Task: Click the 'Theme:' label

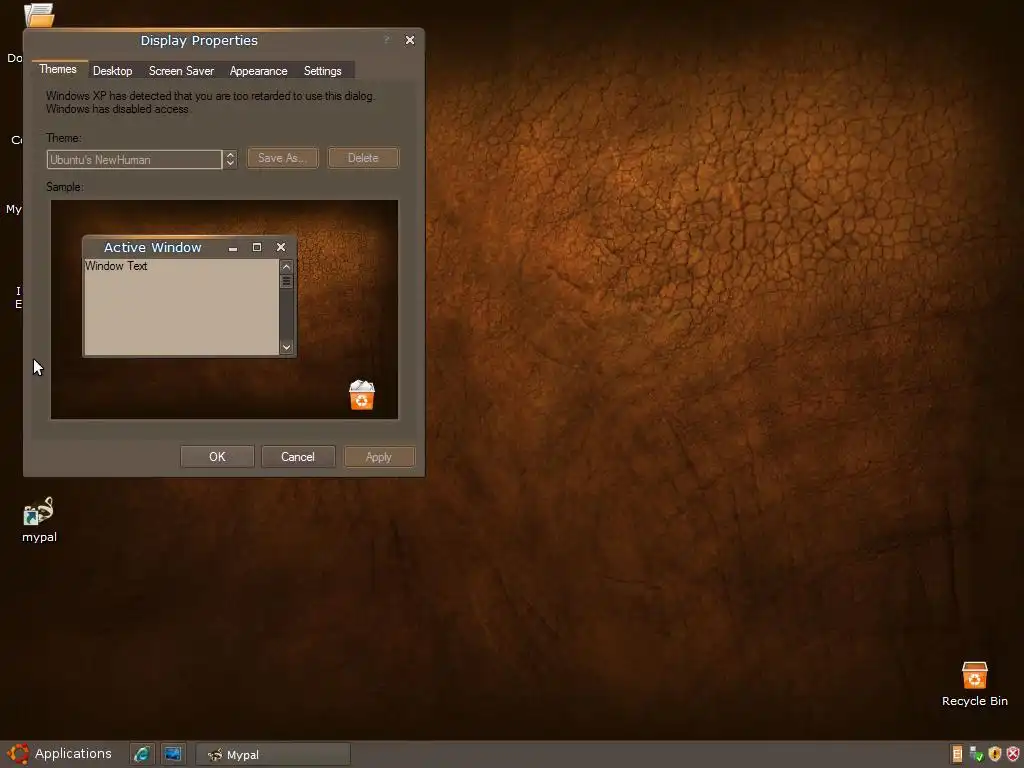Action: tap(64, 138)
